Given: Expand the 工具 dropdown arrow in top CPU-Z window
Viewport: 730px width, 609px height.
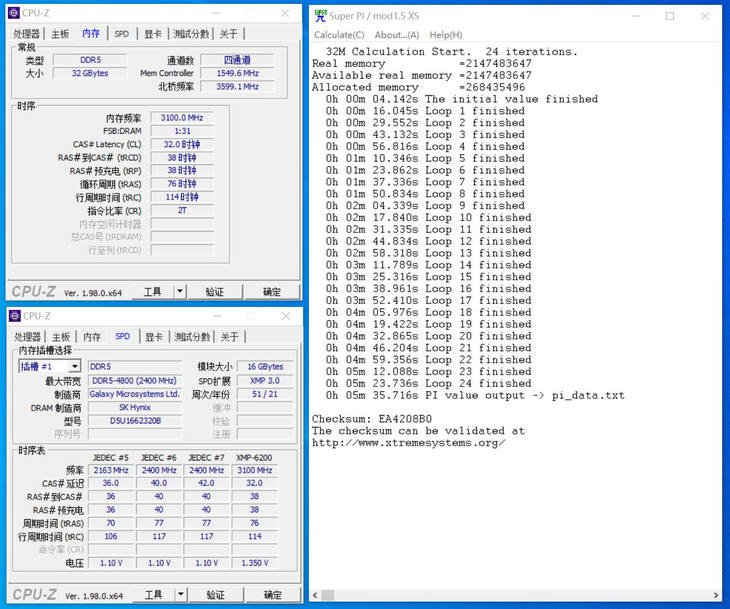Looking at the screenshot, I should pos(180,292).
